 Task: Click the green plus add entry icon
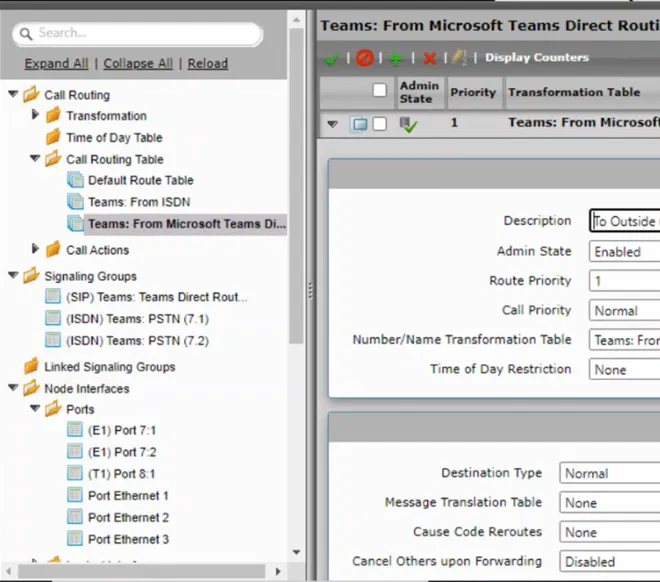click(x=396, y=58)
